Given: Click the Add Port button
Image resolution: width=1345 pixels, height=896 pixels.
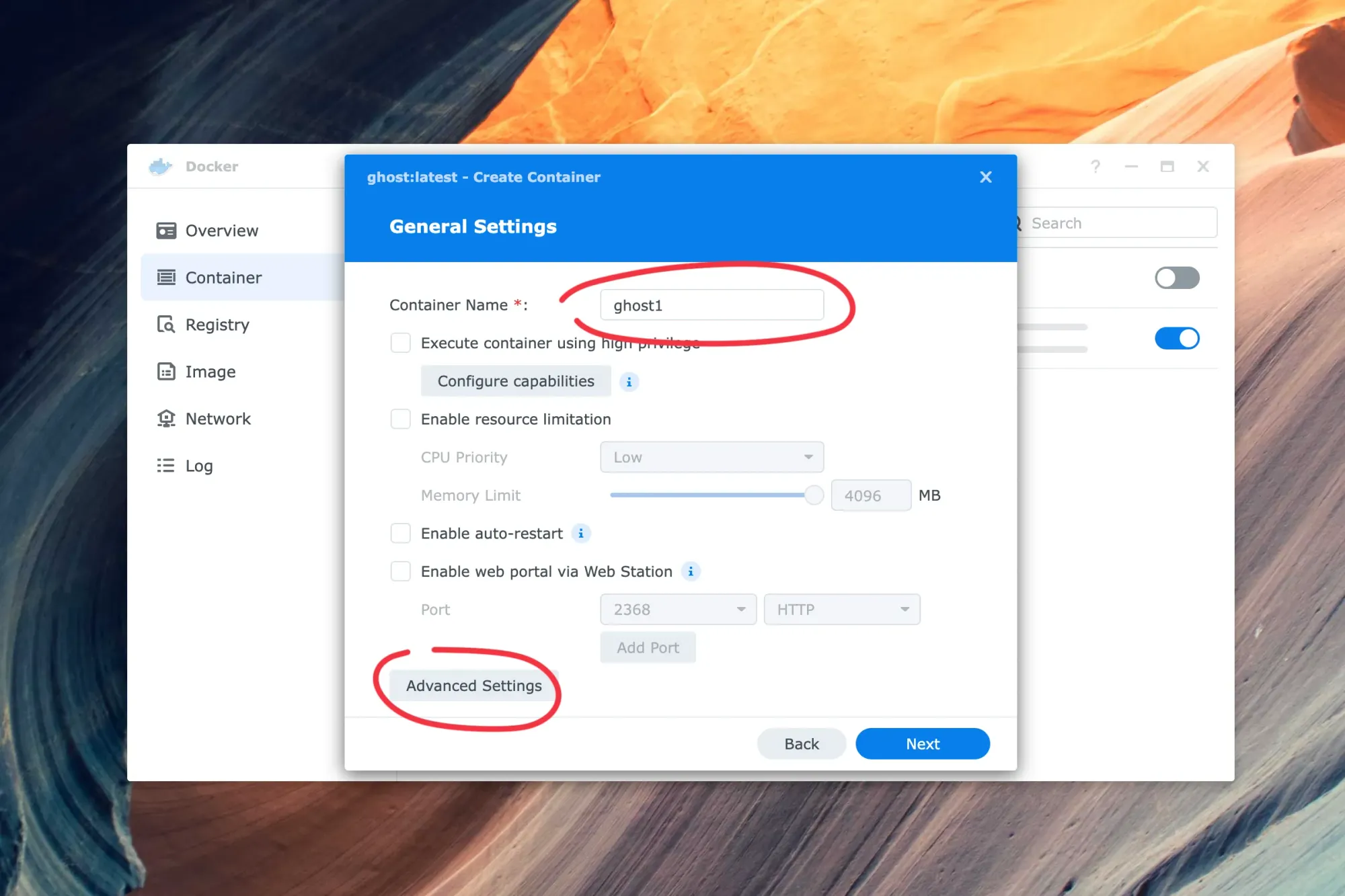Looking at the screenshot, I should (x=648, y=647).
